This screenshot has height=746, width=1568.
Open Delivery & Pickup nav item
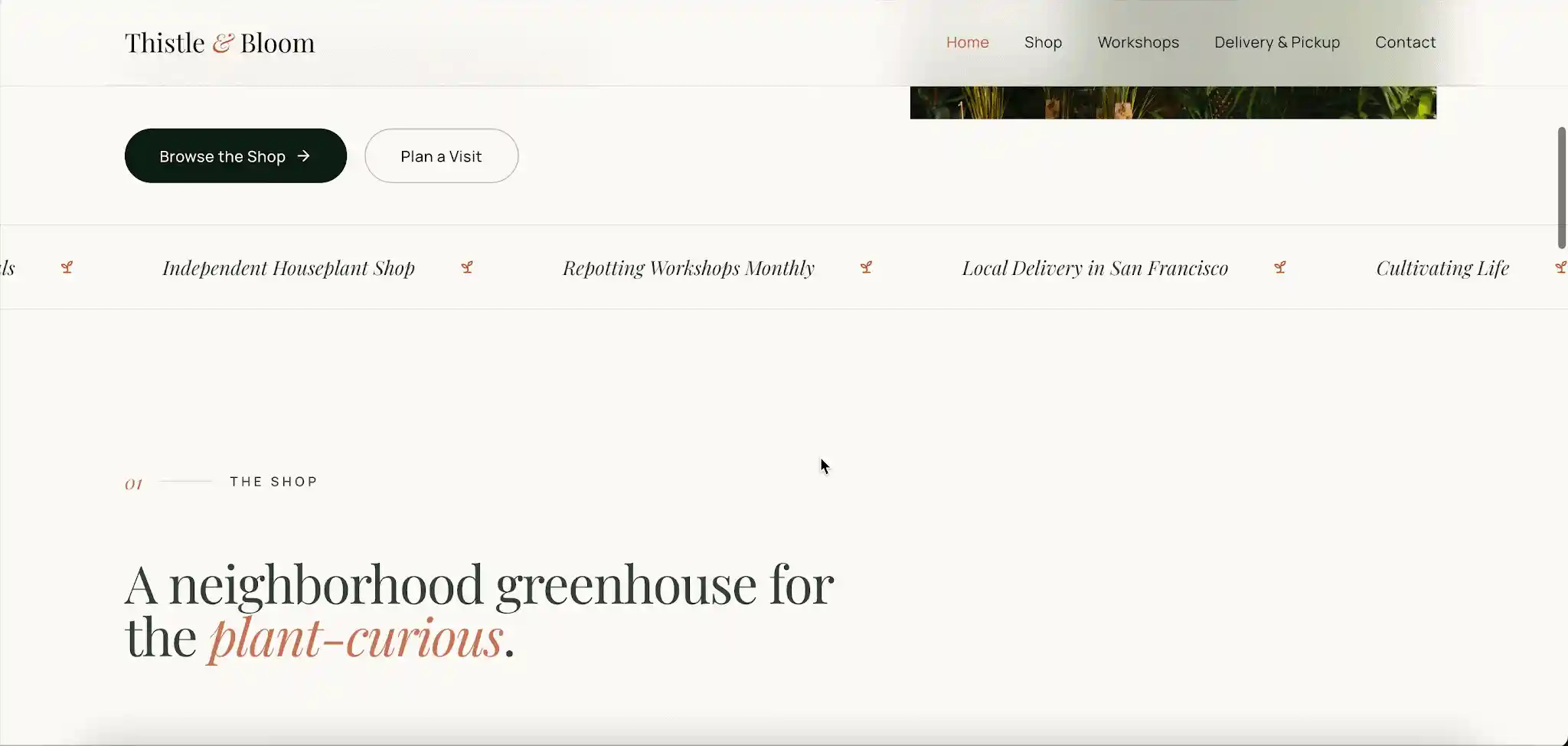[1277, 42]
